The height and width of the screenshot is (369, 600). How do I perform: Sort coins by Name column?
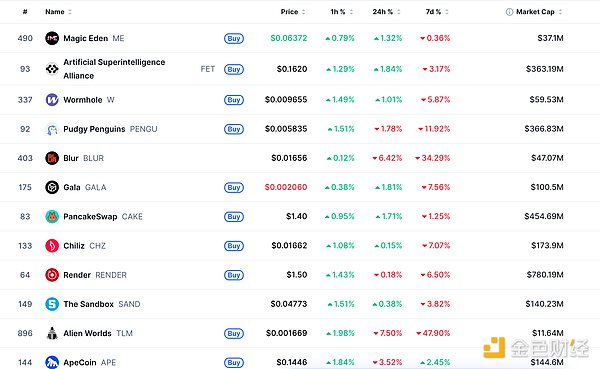coord(58,12)
